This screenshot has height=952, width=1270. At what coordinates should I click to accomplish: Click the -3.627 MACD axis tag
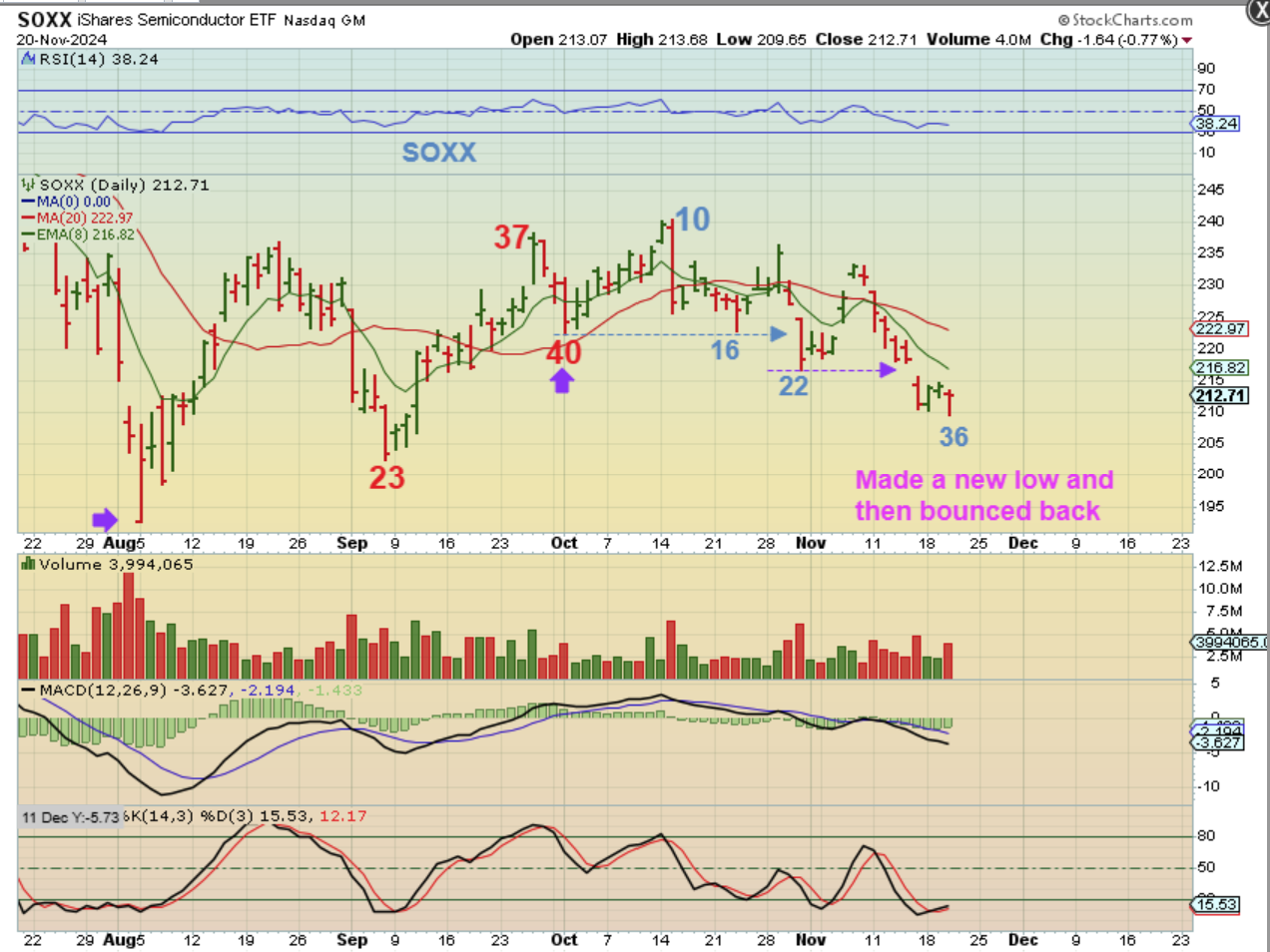(1218, 742)
